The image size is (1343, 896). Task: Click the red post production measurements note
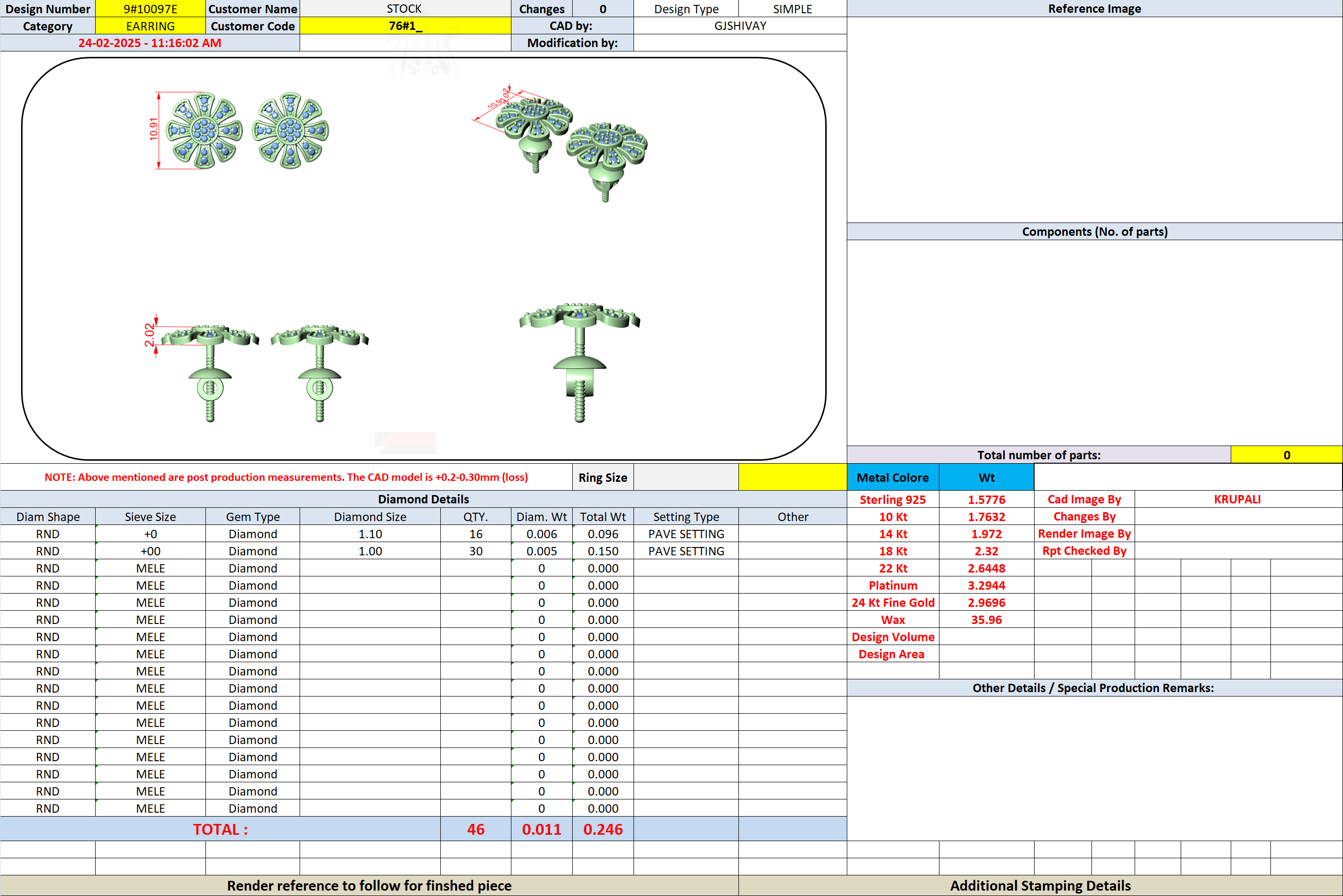tap(286, 477)
